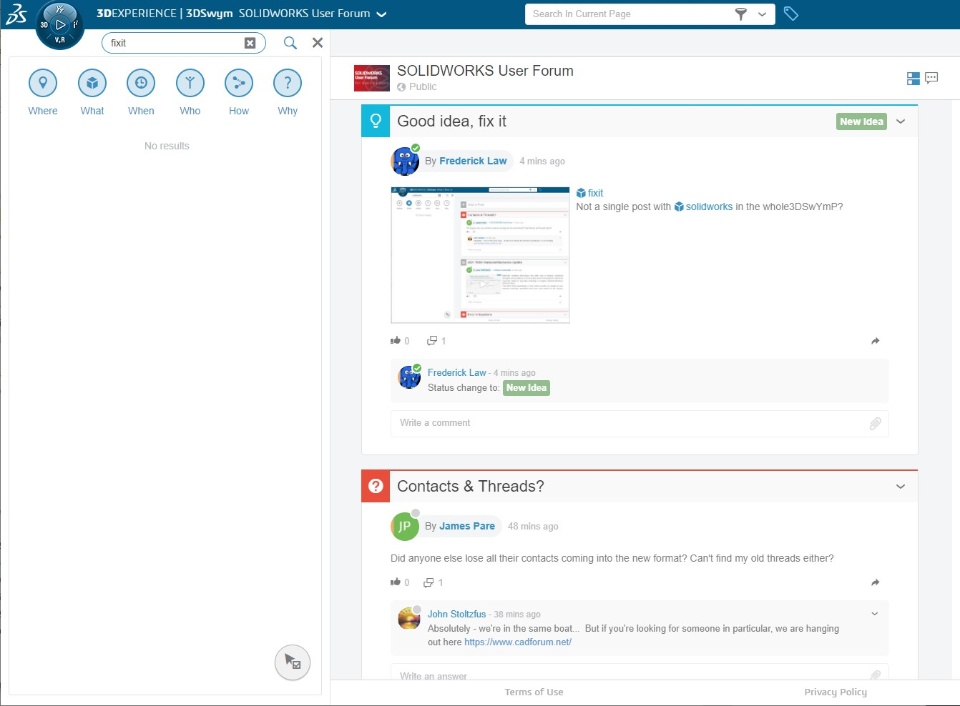Clear the fixit search text box
Screen dimensions: 960x706
[250, 43]
